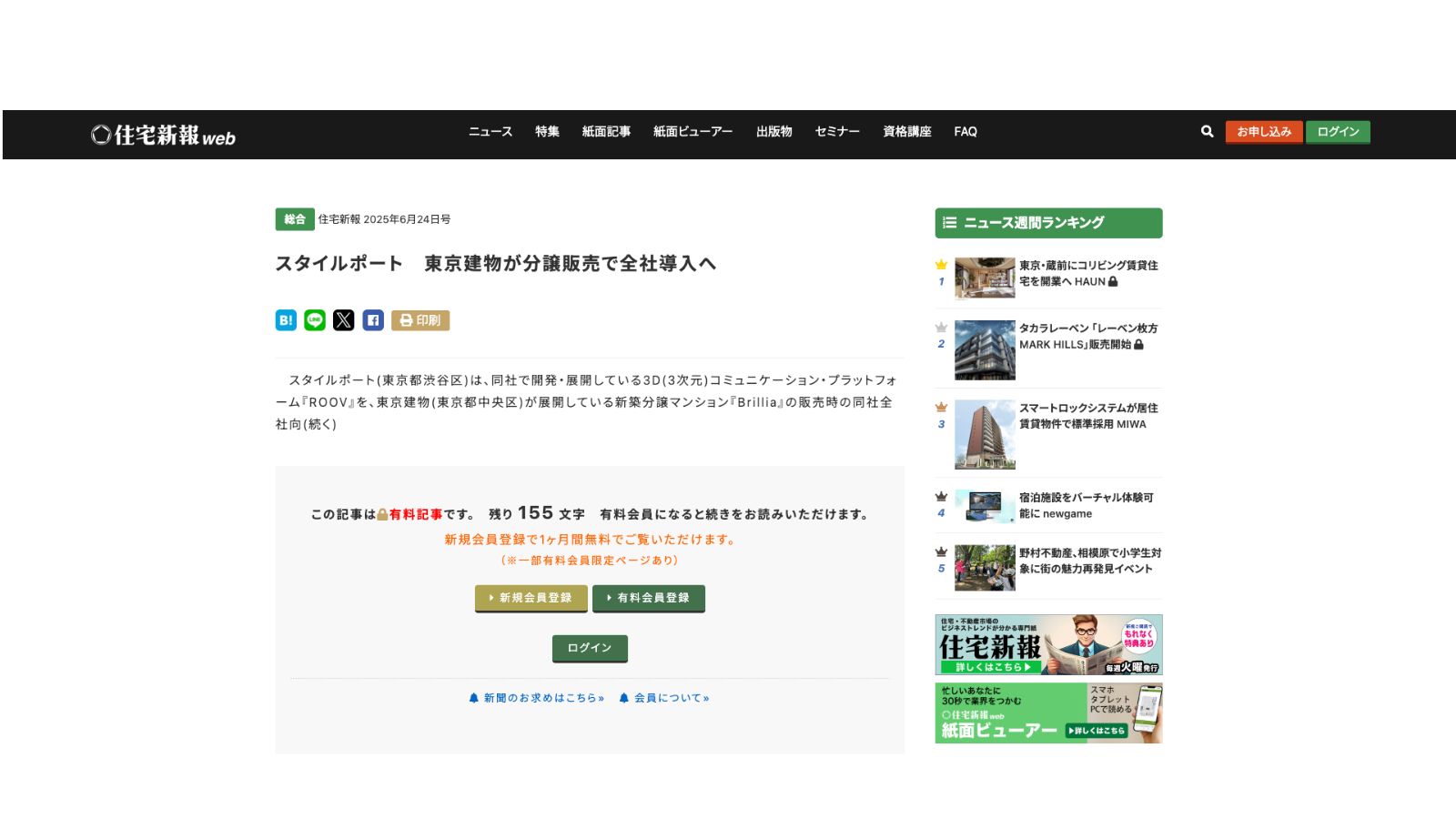Image resolution: width=1456 pixels, height=819 pixels.
Task: Click the 印刷 print button
Action: click(x=420, y=320)
